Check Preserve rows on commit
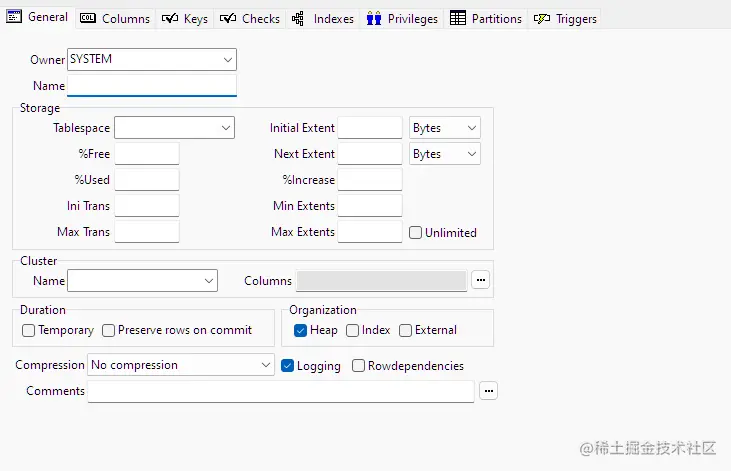The image size is (731, 471). pyautogui.click(x=108, y=330)
